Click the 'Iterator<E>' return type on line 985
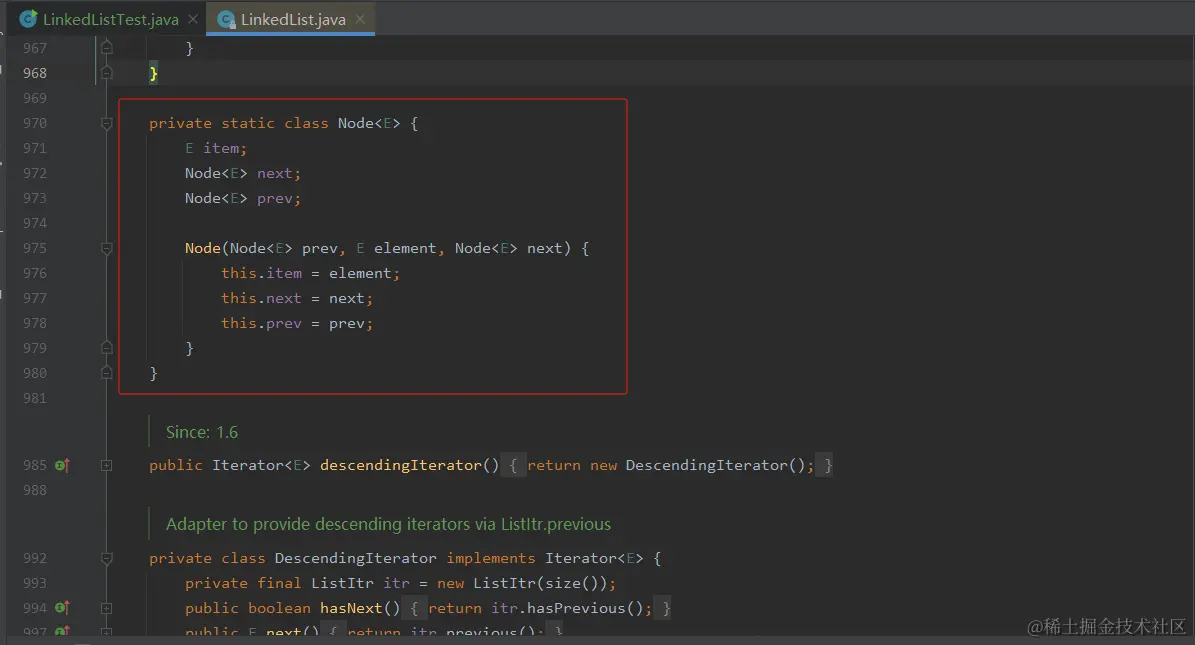Image resolution: width=1195 pixels, height=645 pixels. (261, 465)
